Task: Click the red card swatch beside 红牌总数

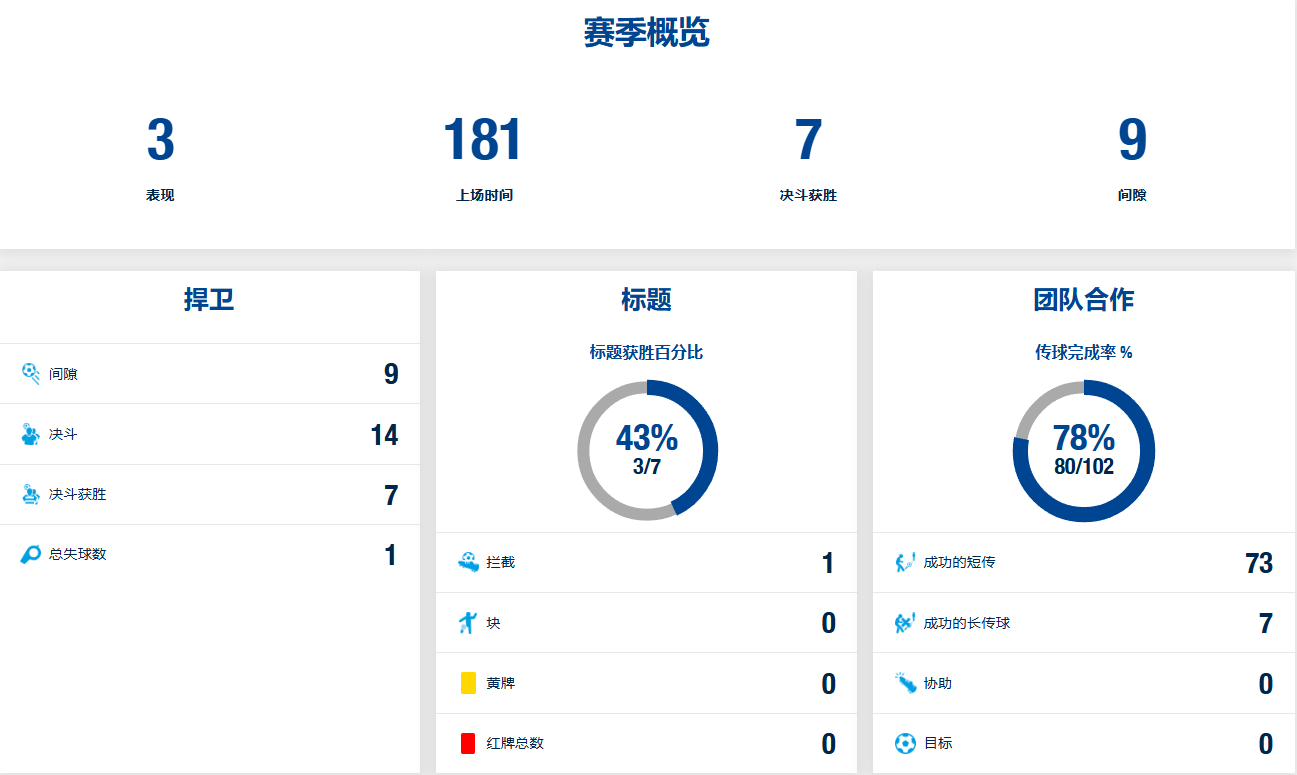Action: [468, 744]
